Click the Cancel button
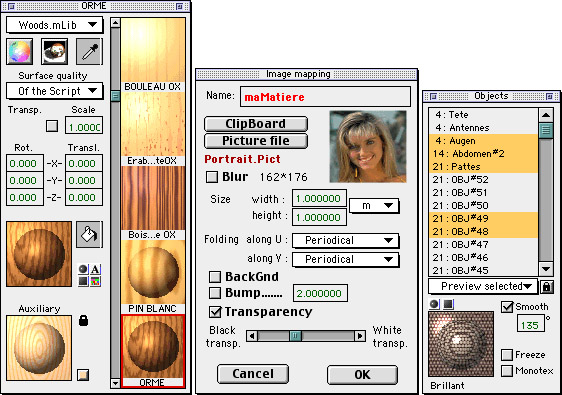Image resolution: width=562 pixels, height=395 pixels. click(253, 374)
